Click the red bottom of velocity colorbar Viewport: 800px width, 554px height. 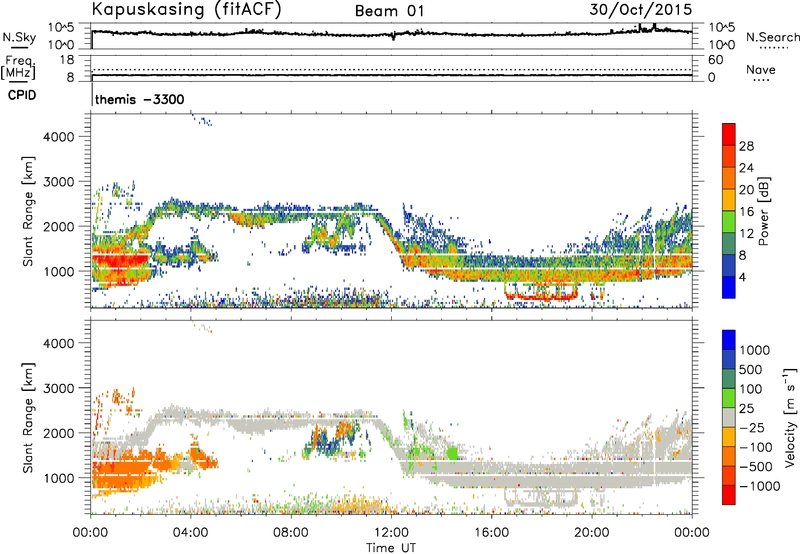[x=729, y=495]
